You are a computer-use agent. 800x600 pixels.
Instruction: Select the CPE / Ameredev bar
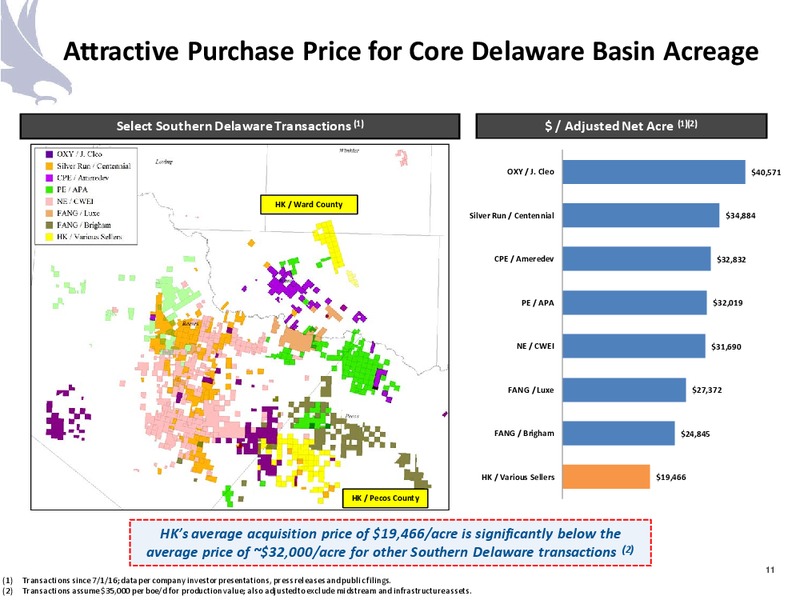point(636,259)
